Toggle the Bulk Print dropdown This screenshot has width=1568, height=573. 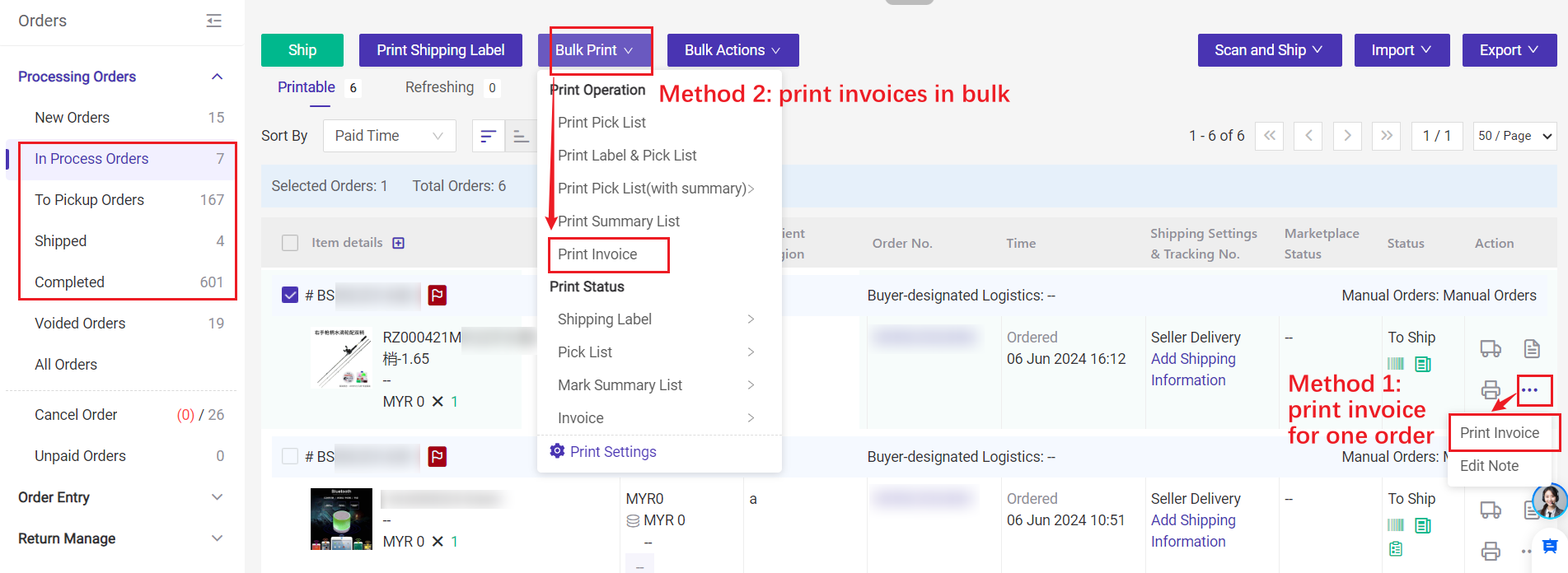594,50
